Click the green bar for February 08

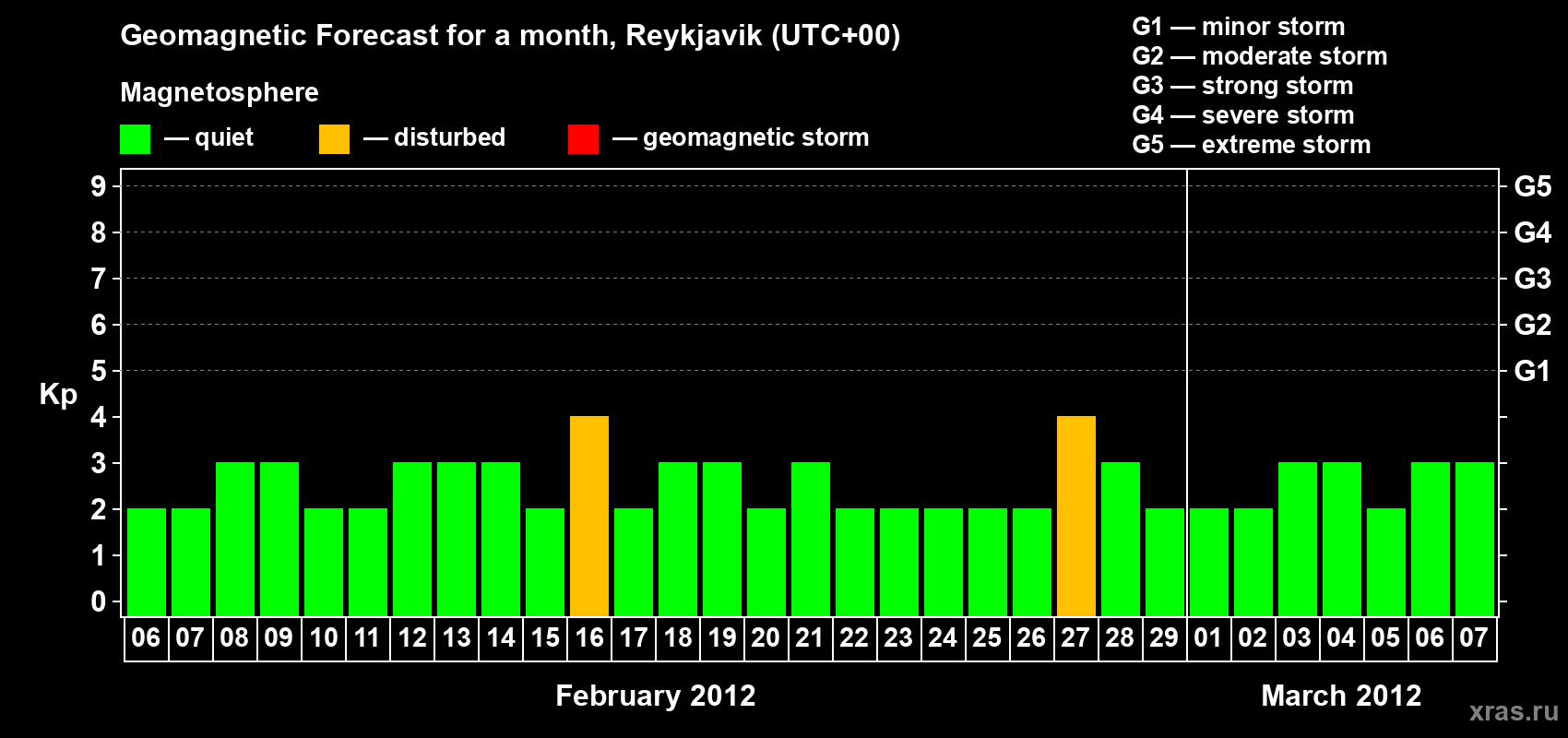click(x=235, y=539)
